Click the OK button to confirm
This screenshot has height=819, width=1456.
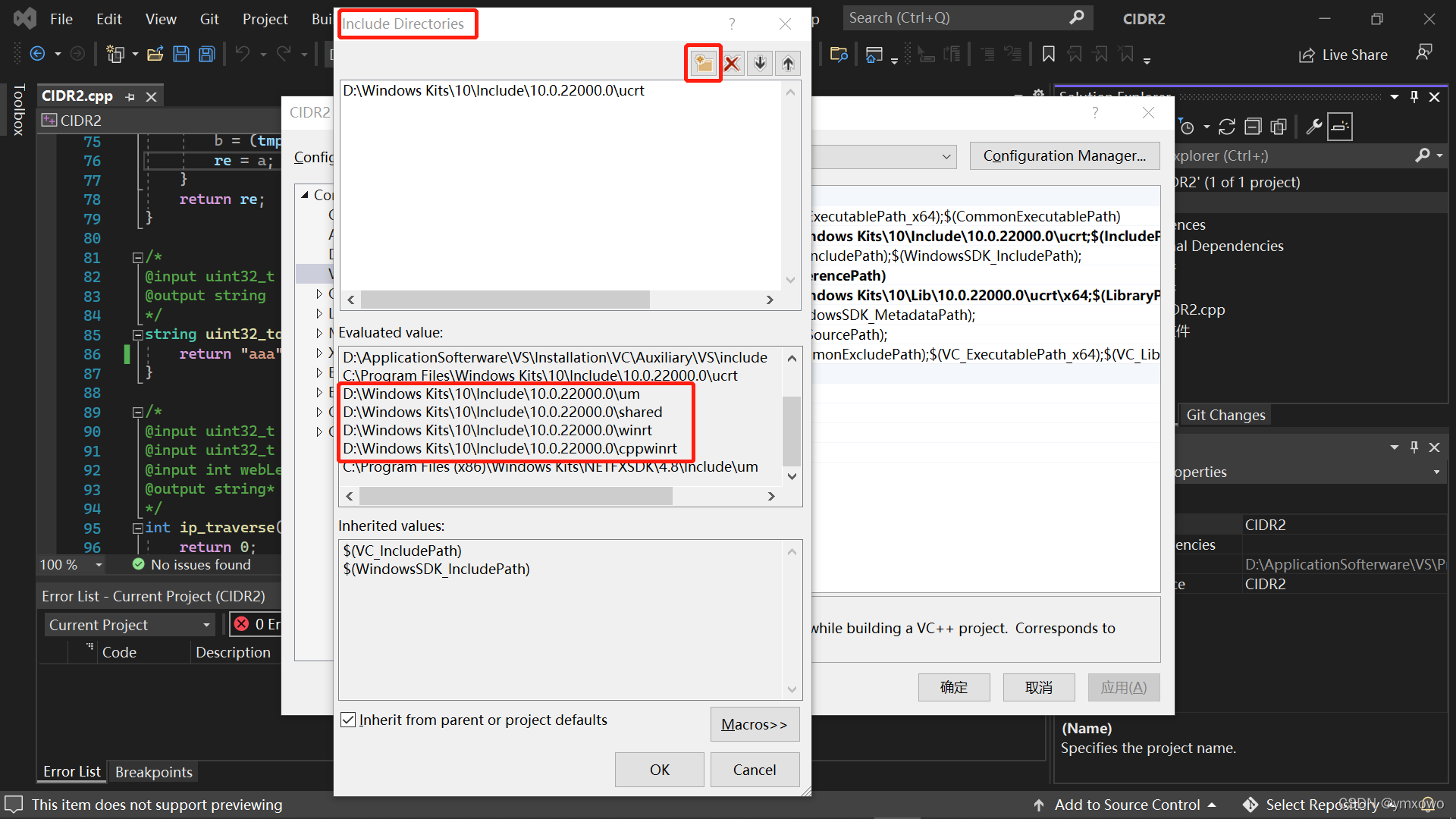point(659,768)
